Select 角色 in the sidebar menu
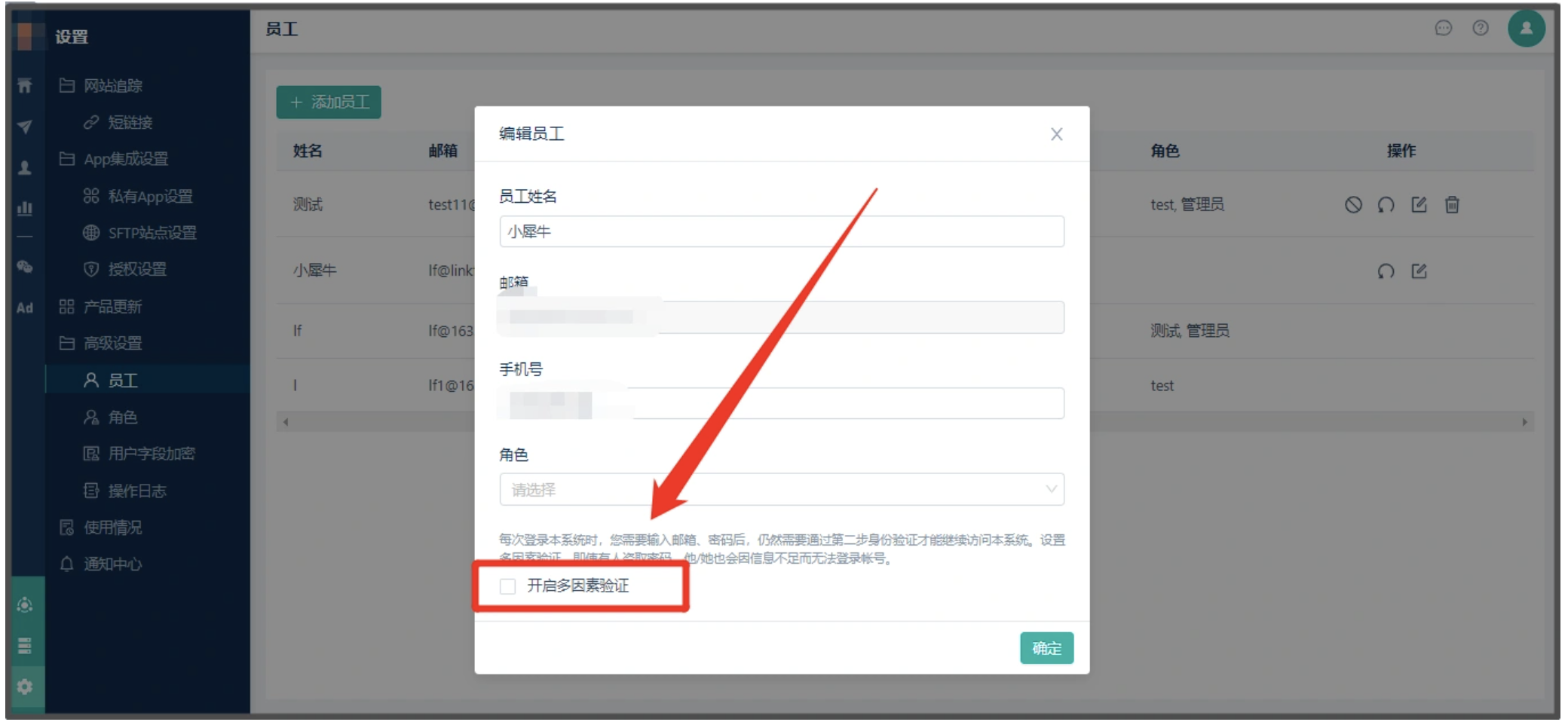 pyautogui.click(x=122, y=418)
